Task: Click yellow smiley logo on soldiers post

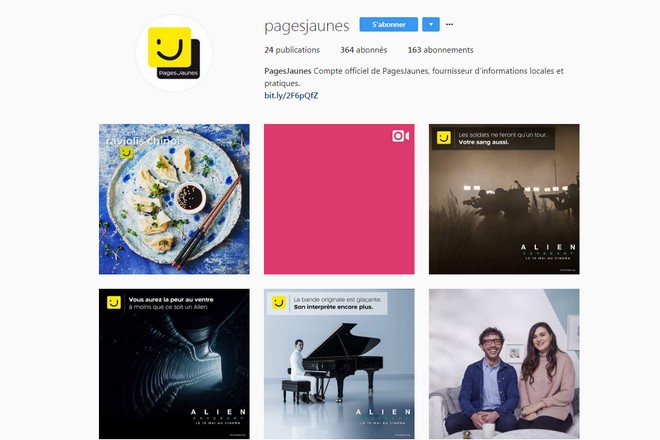Action: (x=444, y=138)
